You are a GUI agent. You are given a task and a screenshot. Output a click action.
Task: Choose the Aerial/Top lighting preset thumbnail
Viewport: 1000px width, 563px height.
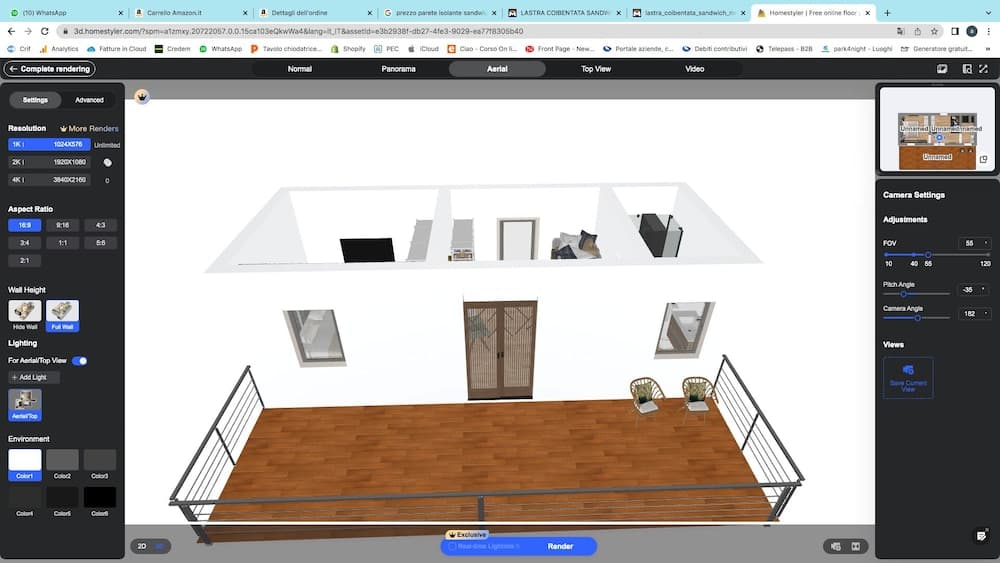tap(25, 401)
